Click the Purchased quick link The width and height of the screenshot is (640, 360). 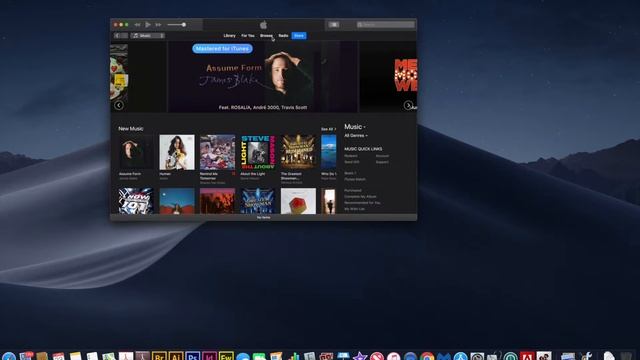pos(353,191)
